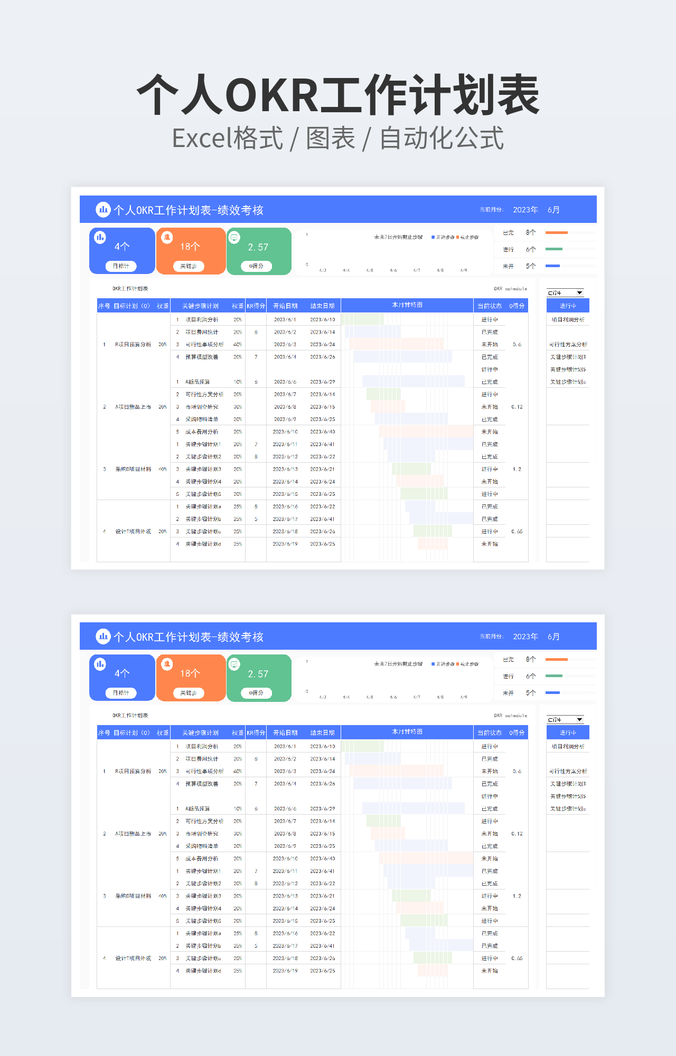Click the bar chart icon on lower blue card
This screenshot has height=1056, width=676.
[x=98, y=664]
